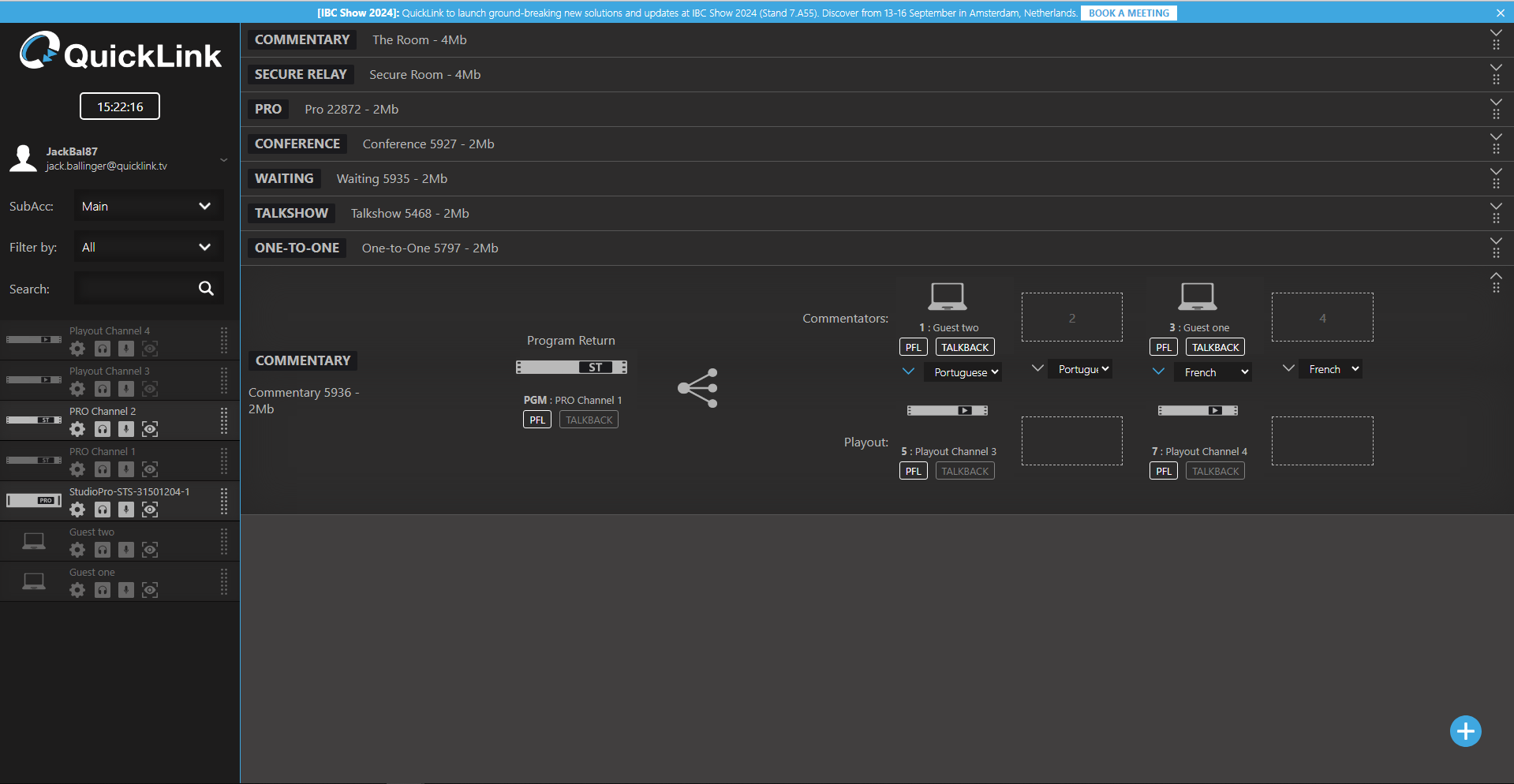Viewport: 1514px width, 784px height.
Task: Expand the Secure Relay room row chevron
Action: [1496, 68]
